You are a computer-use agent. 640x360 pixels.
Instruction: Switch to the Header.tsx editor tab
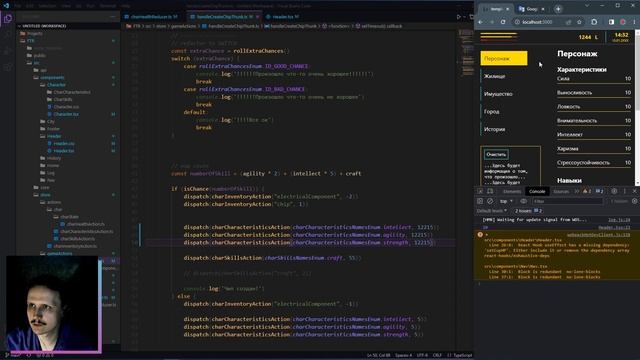coord(282,17)
